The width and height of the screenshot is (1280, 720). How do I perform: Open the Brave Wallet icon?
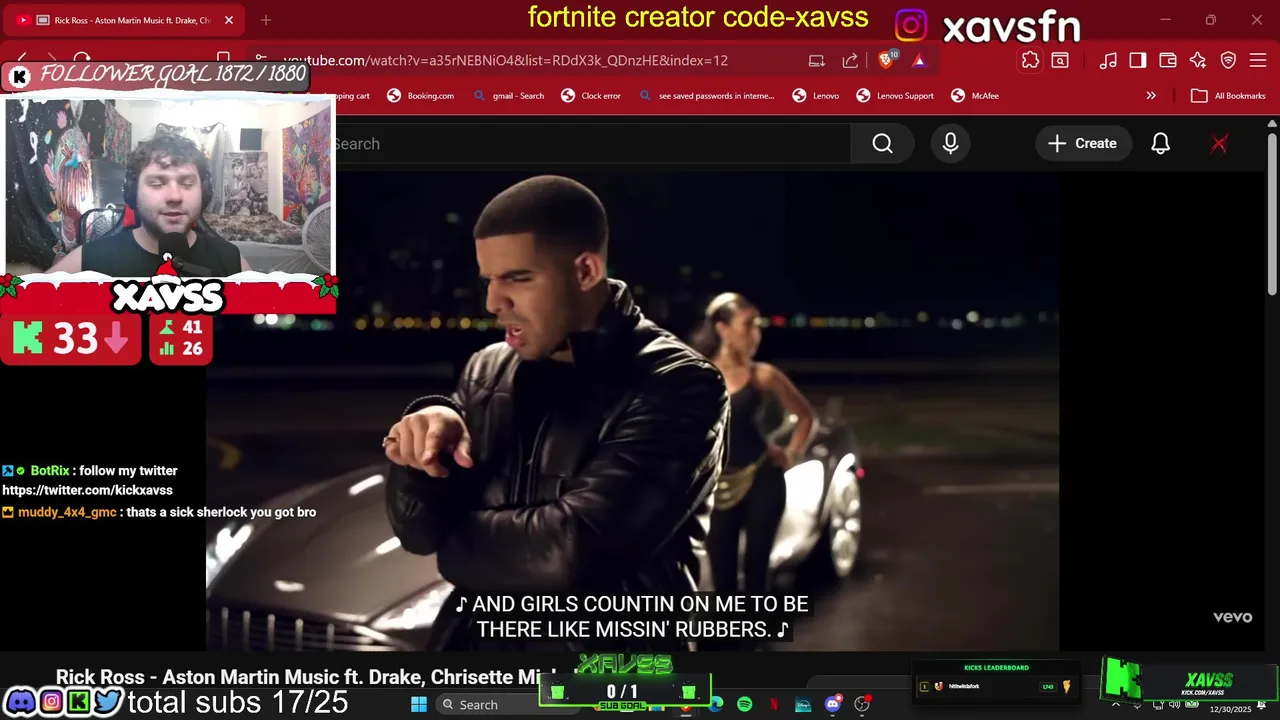1168,60
